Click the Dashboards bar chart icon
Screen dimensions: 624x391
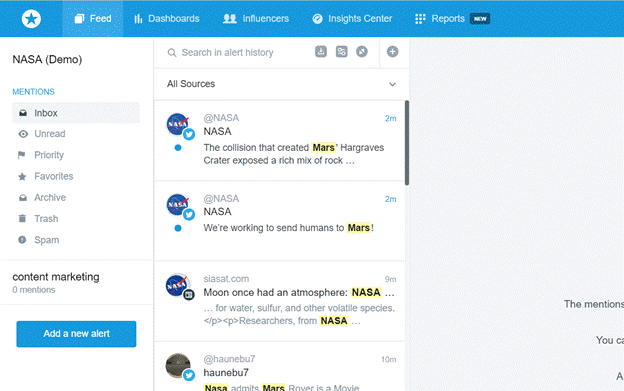[x=138, y=19]
